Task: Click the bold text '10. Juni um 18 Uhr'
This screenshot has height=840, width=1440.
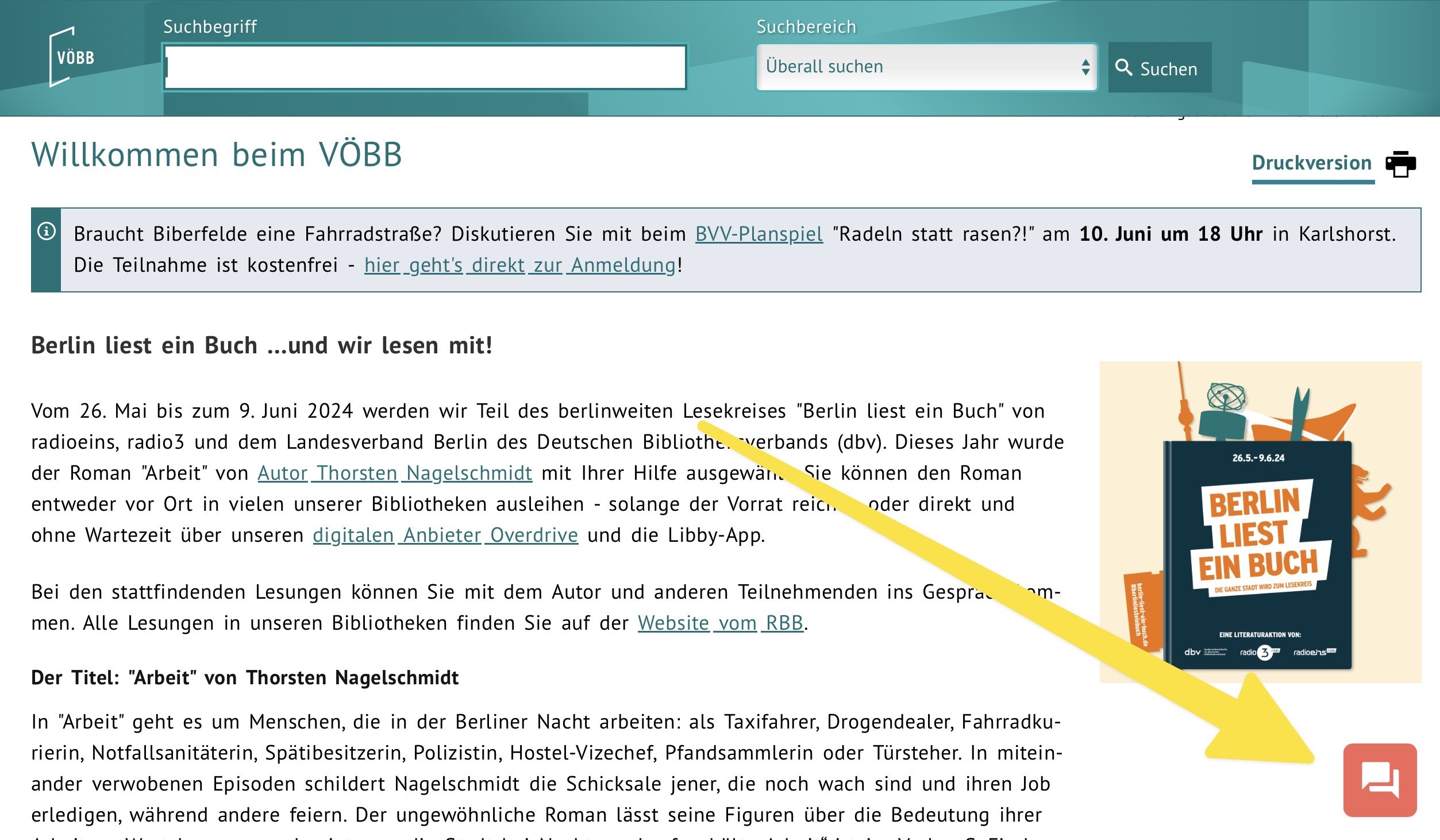Action: 1171,234
